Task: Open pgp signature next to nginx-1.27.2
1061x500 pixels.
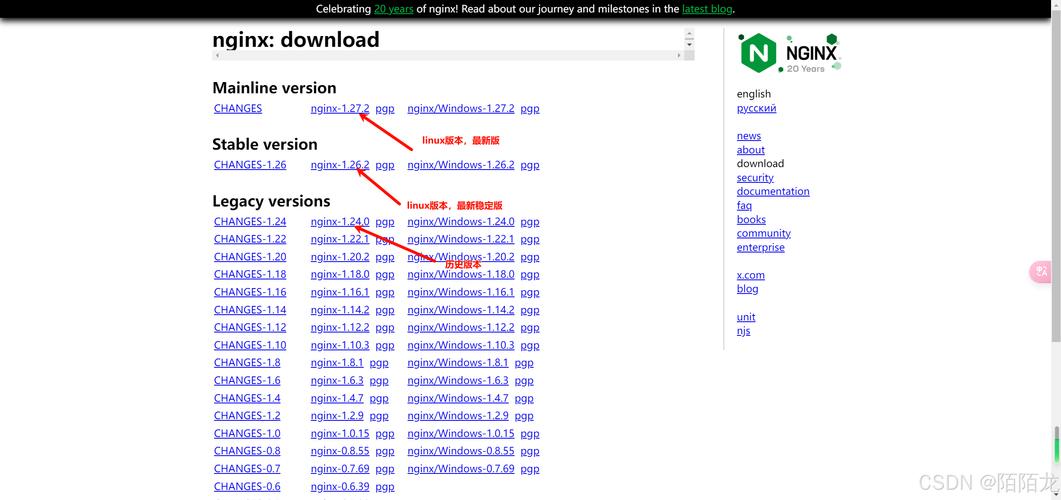Action: coord(384,108)
